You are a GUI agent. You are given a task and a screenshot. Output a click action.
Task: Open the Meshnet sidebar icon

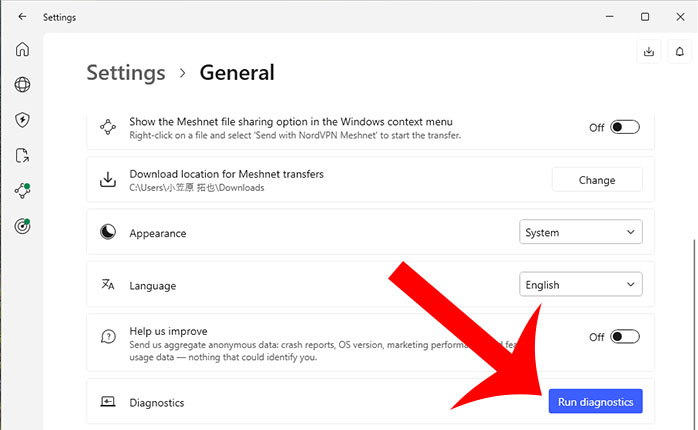tap(22, 190)
